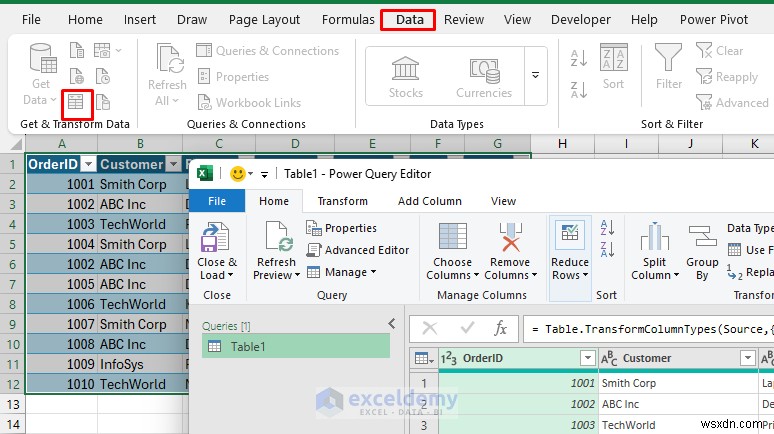The height and width of the screenshot is (434, 774).
Task: Select row 13 header
Action: 13,404
